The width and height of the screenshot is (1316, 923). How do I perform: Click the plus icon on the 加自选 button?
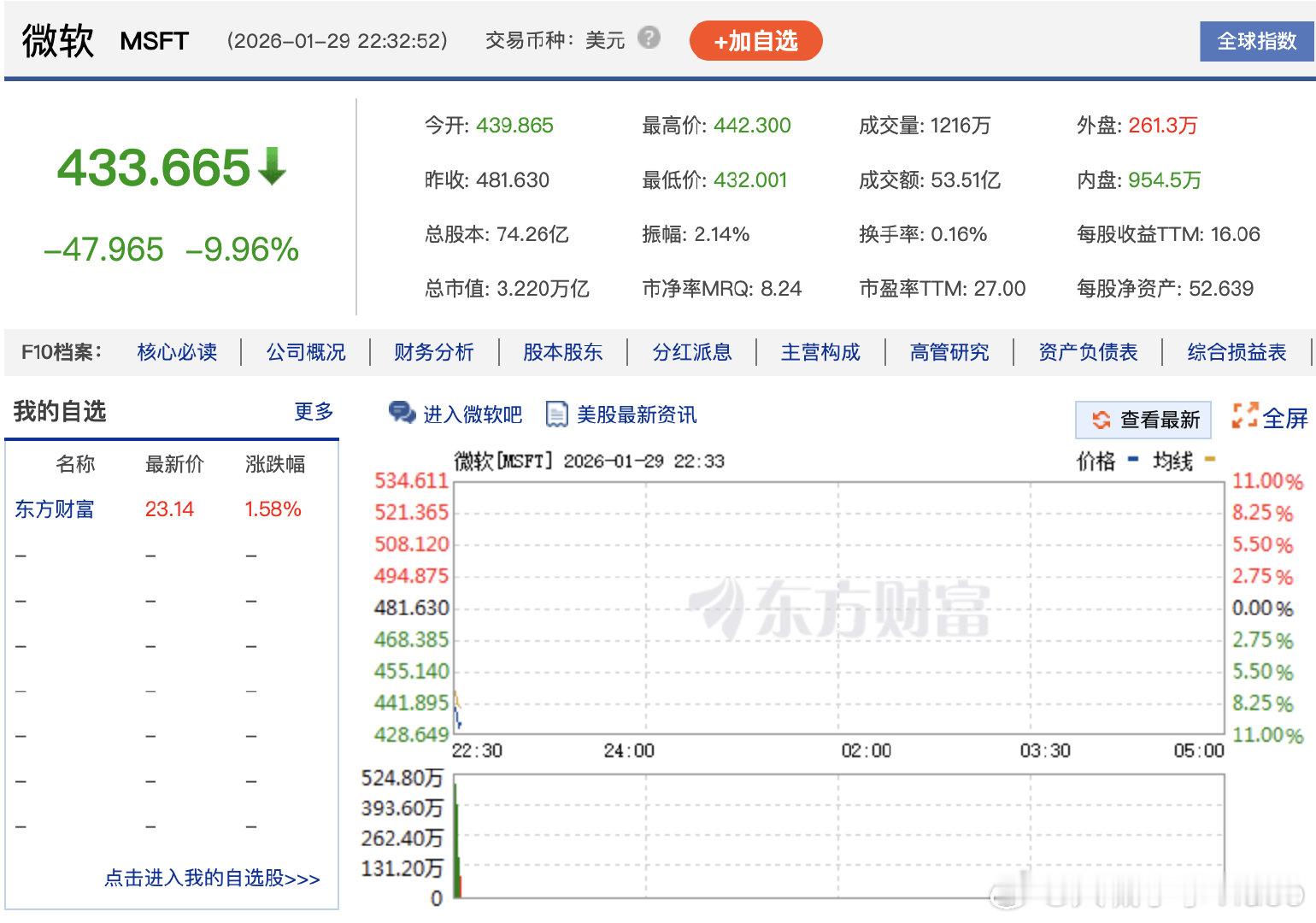tap(720, 39)
